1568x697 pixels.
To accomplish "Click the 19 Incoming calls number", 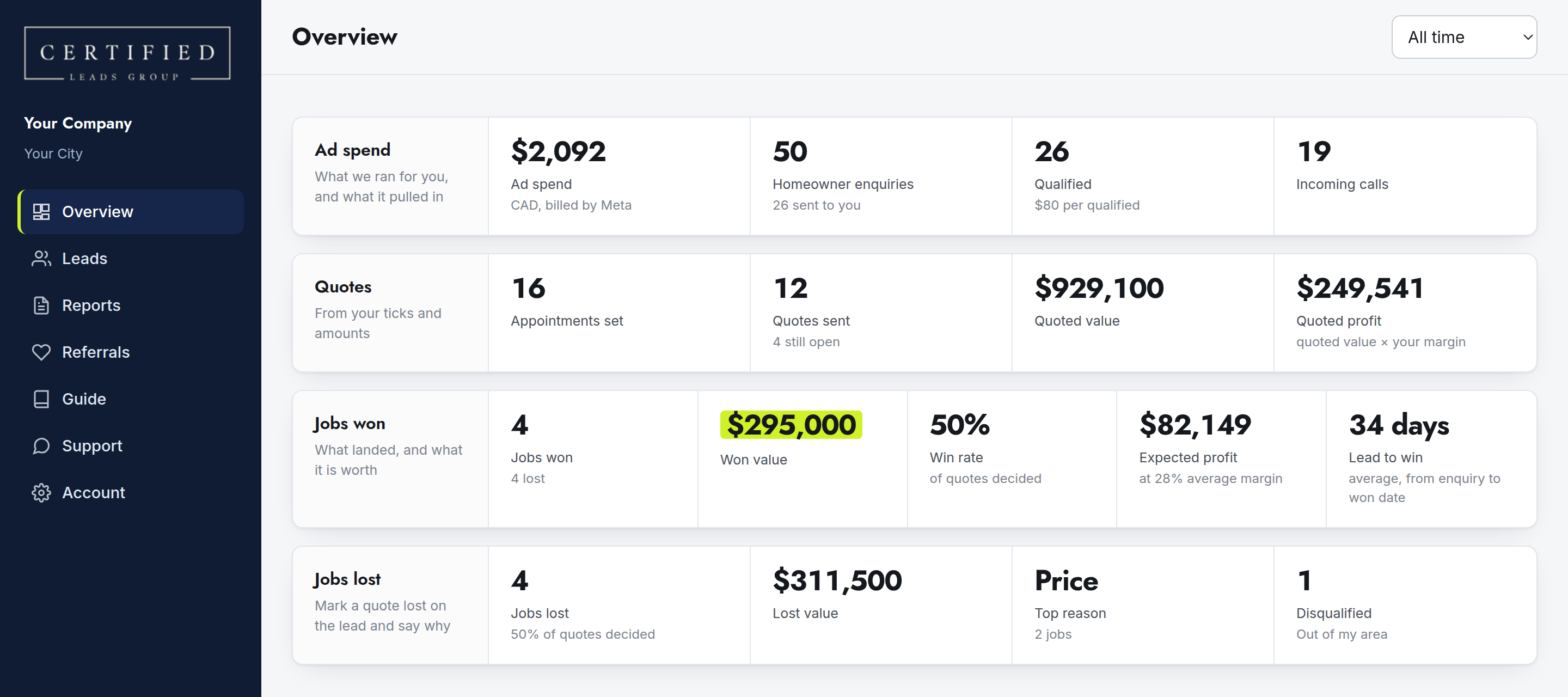I will [x=1314, y=151].
